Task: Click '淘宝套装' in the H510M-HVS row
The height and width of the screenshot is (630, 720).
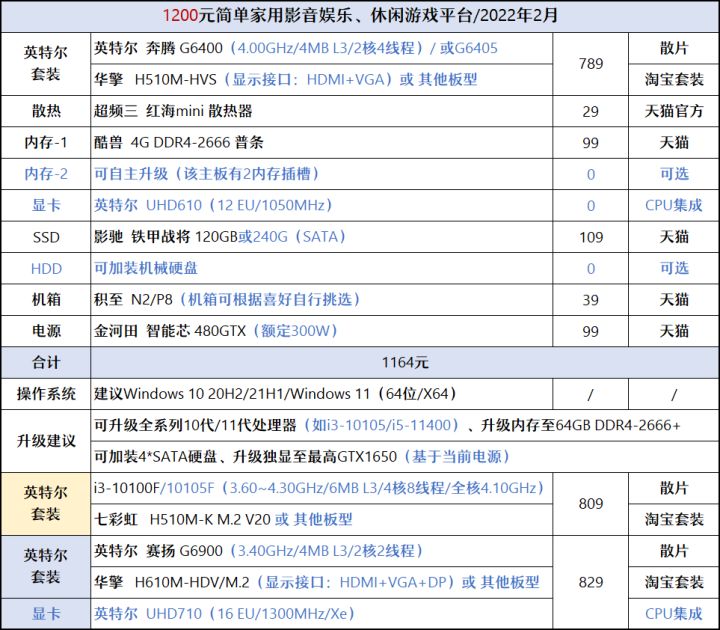Action: click(674, 80)
